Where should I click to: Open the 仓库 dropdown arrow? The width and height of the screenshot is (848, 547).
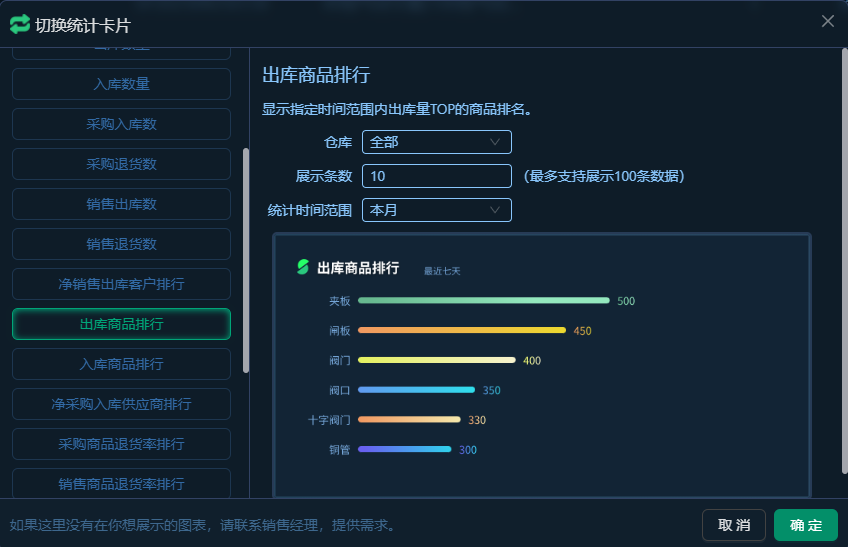[495, 143]
